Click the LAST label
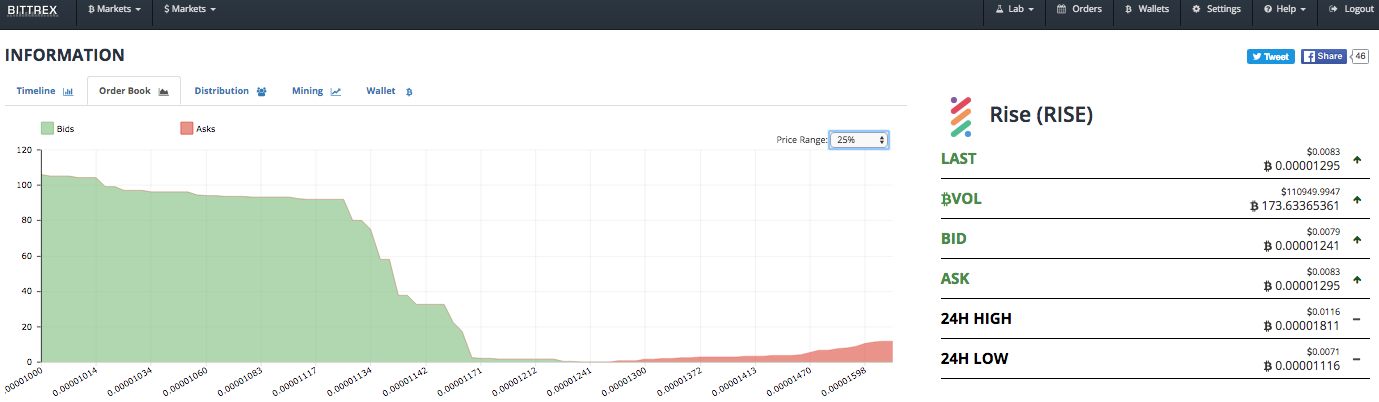 [x=959, y=159]
